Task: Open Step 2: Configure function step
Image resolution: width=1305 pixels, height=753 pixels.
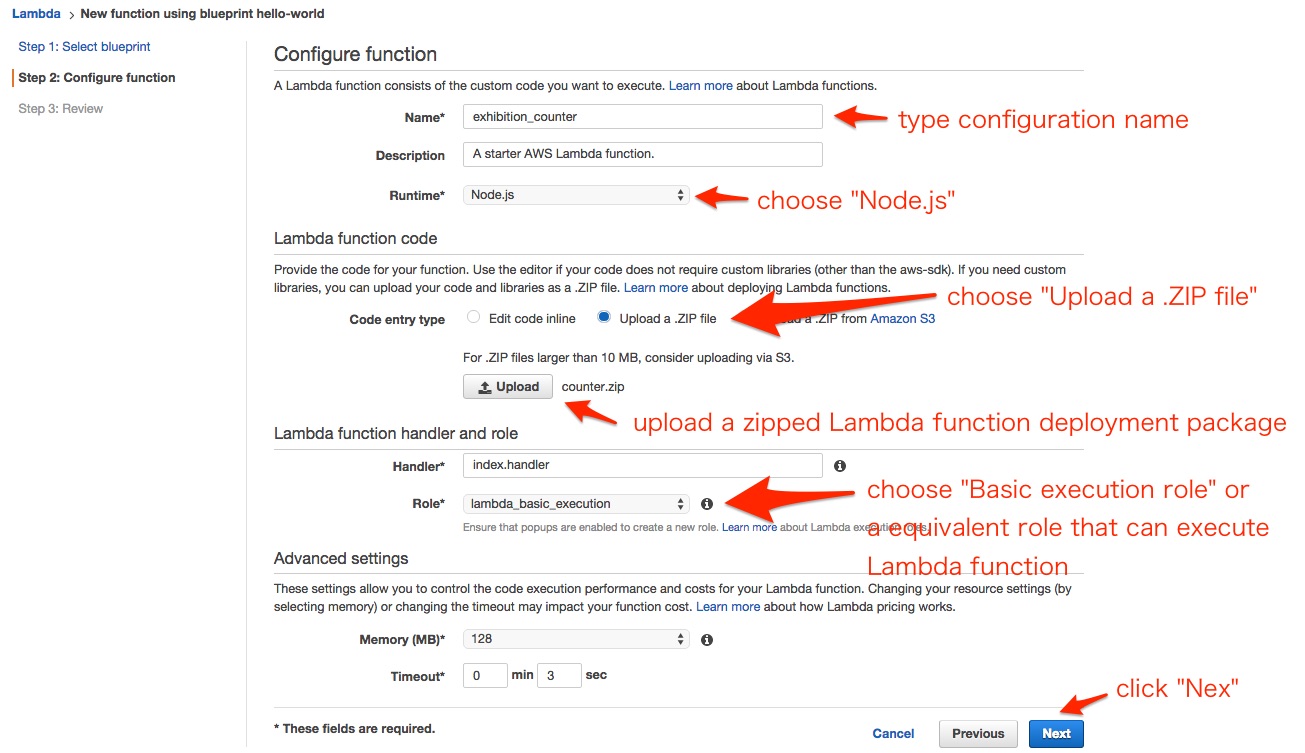Action: [x=97, y=78]
